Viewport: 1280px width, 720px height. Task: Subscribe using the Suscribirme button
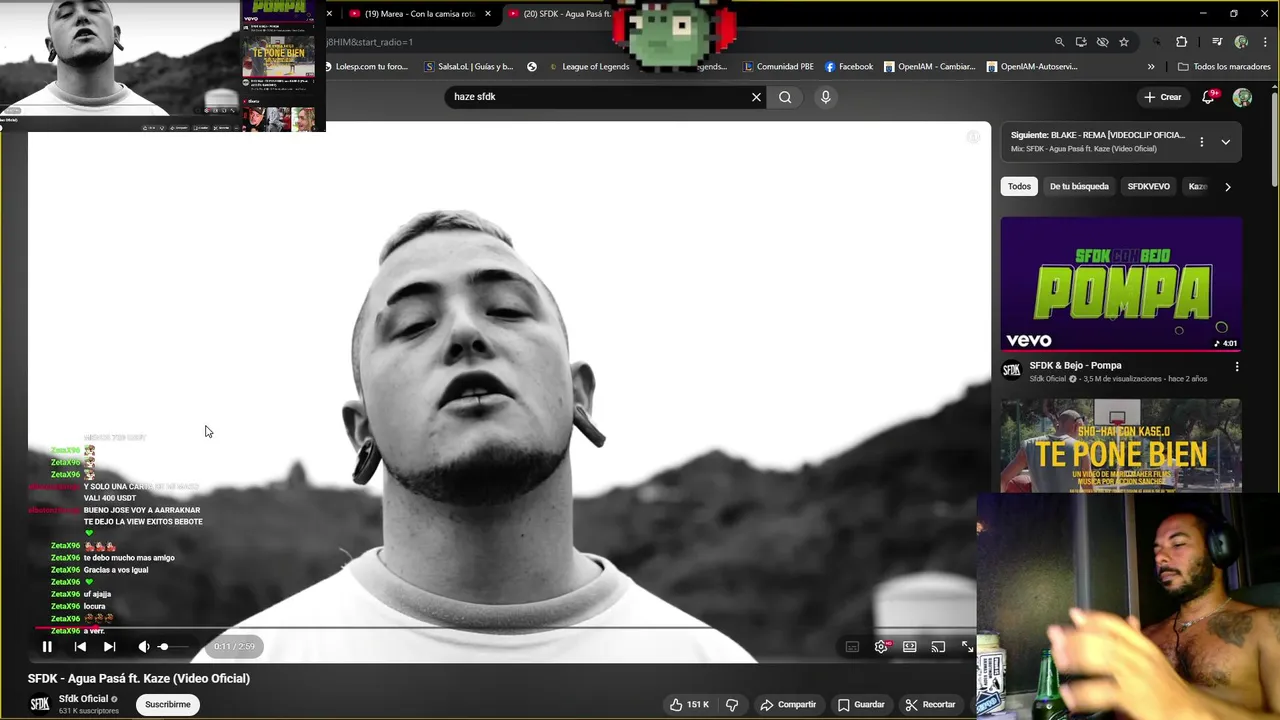pos(168,705)
